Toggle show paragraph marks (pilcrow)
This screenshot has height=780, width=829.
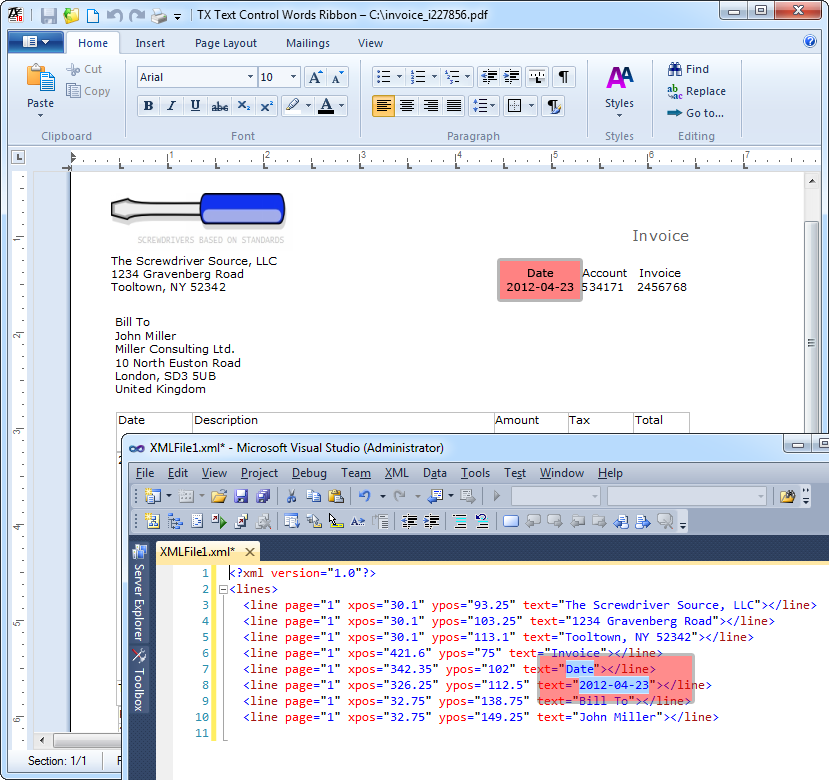click(x=564, y=77)
